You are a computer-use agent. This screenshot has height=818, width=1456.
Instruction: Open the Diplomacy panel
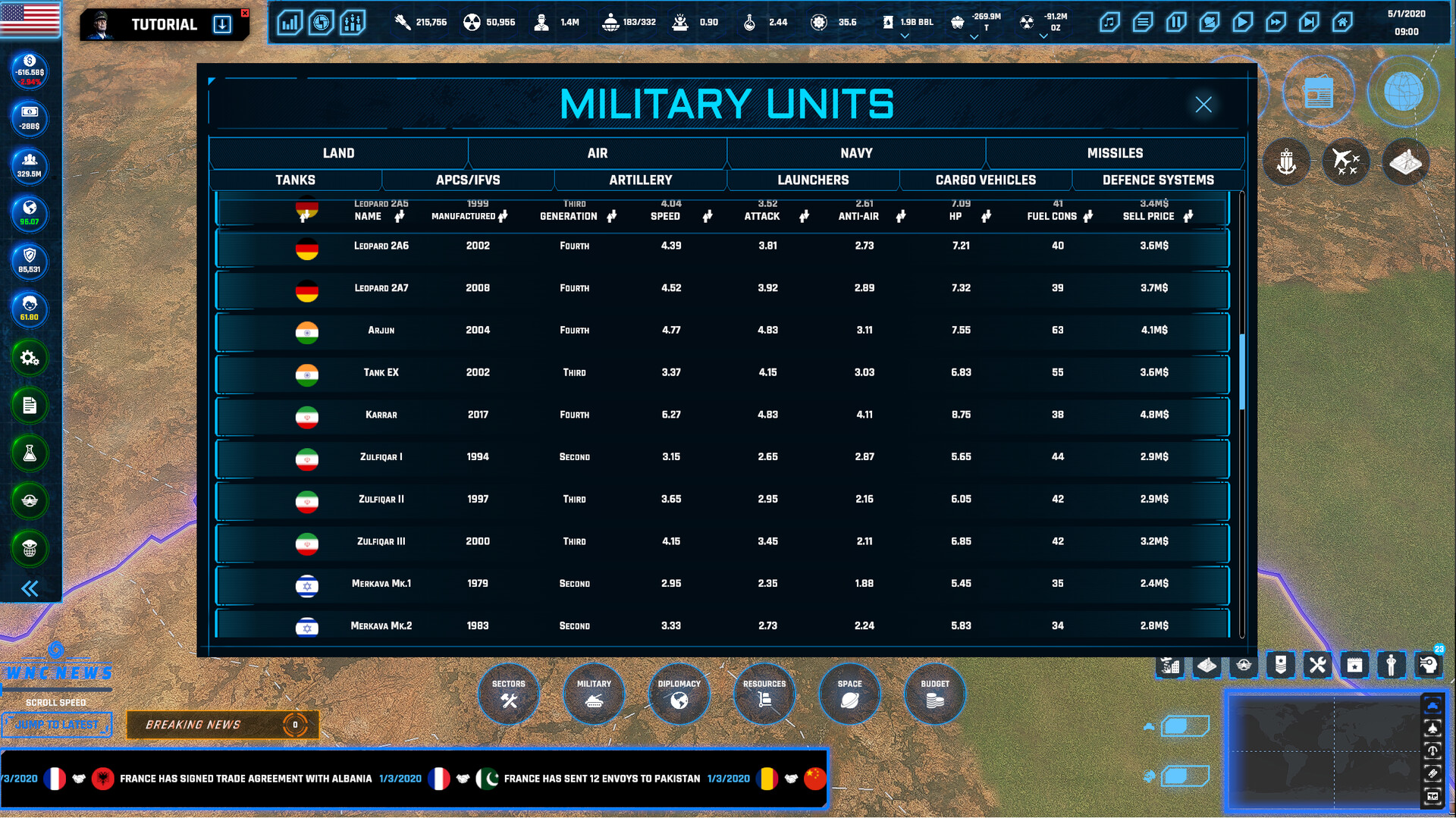tap(679, 693)
